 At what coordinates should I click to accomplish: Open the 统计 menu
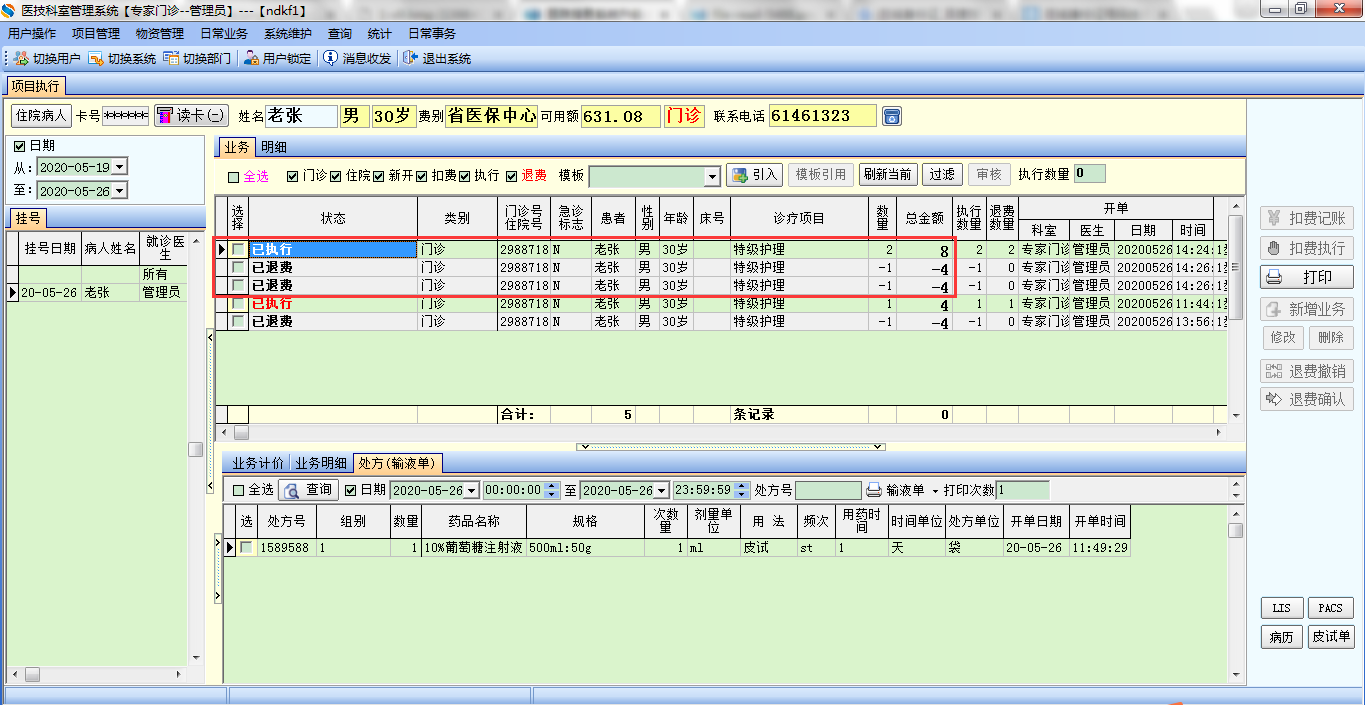(380, 33)
